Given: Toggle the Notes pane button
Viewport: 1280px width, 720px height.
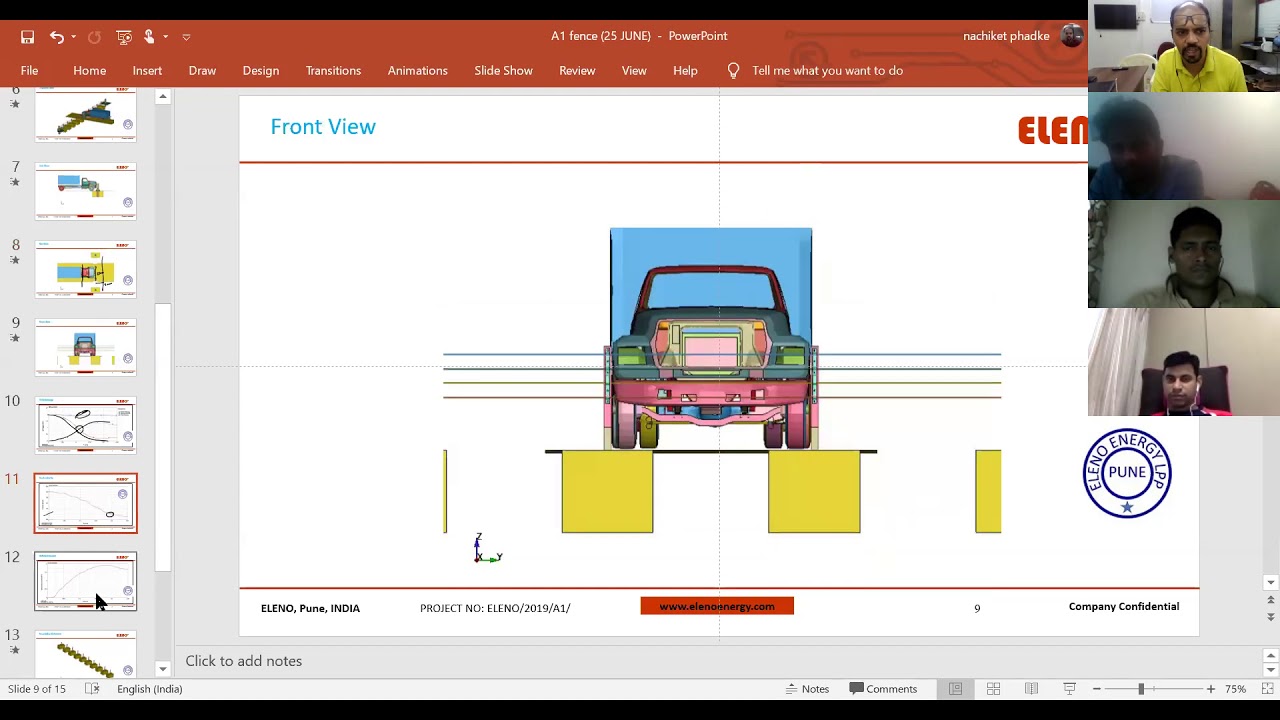Looking at the screenshot, I should [x=807, y=689].
